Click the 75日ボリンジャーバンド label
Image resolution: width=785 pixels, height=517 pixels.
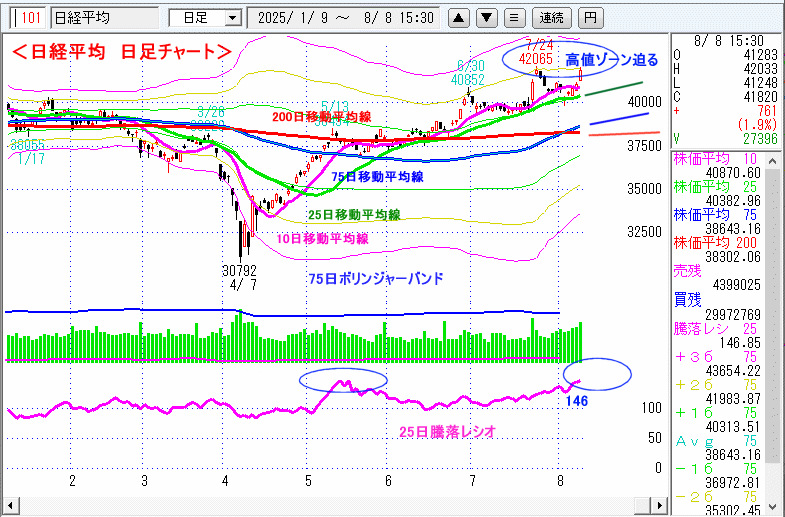tap(376, 279)
